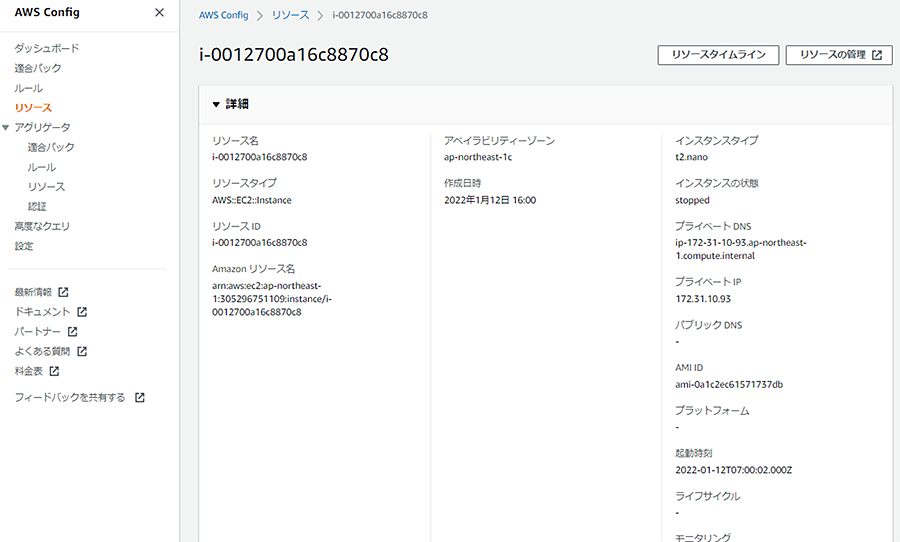The width and height of the screenshot is (900, 542).
Task: Click the パブリック DNS label
Action: (x=708, y=325)
